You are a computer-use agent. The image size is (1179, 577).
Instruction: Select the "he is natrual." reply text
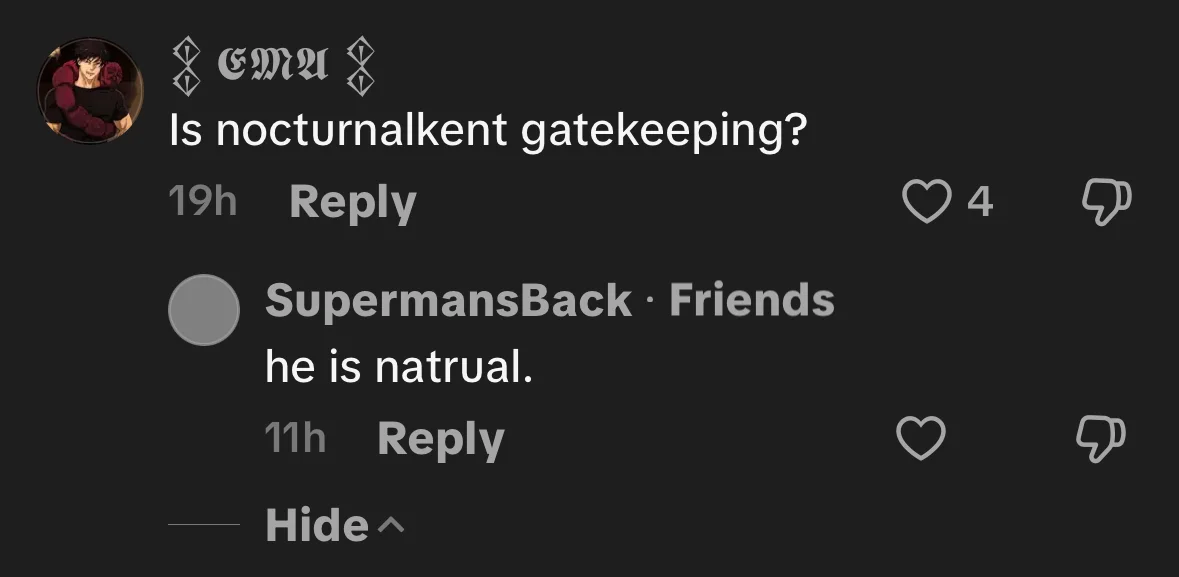(398, 368)
